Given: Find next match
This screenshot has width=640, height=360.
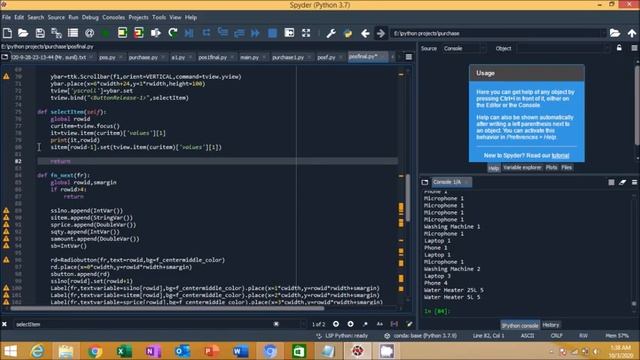Looking at the screenshot, I should [x=351, y=324].
